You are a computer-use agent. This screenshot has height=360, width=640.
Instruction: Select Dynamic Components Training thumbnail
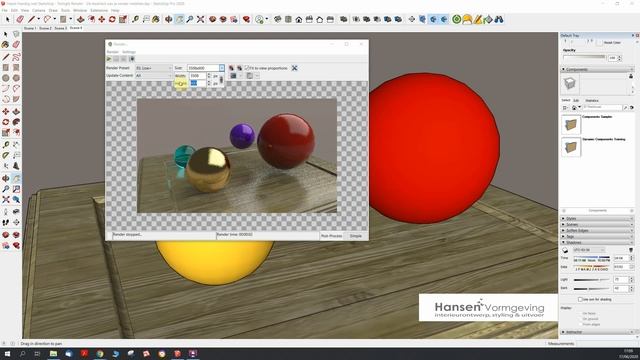(571, 147)
